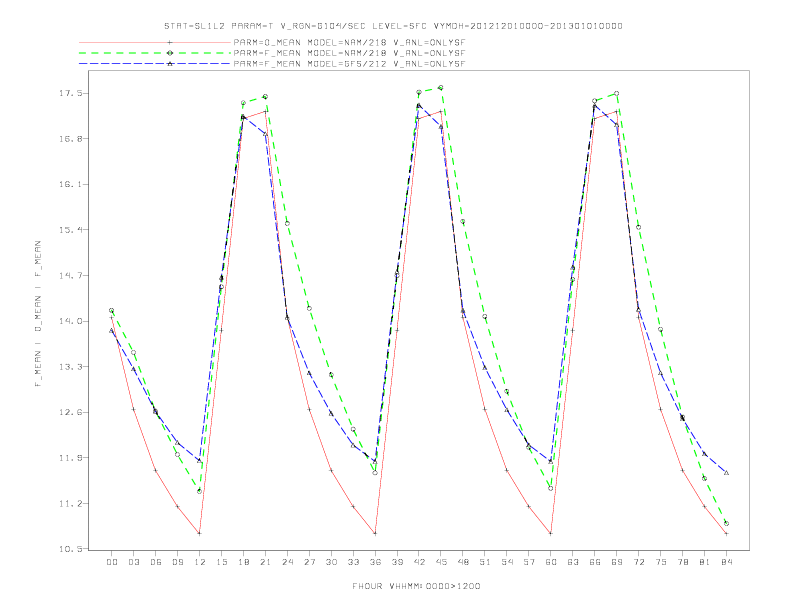This screenshot has height=612, width=792.
Task: Click the x-axis tick label 36
Action: (x=375, y=562)
